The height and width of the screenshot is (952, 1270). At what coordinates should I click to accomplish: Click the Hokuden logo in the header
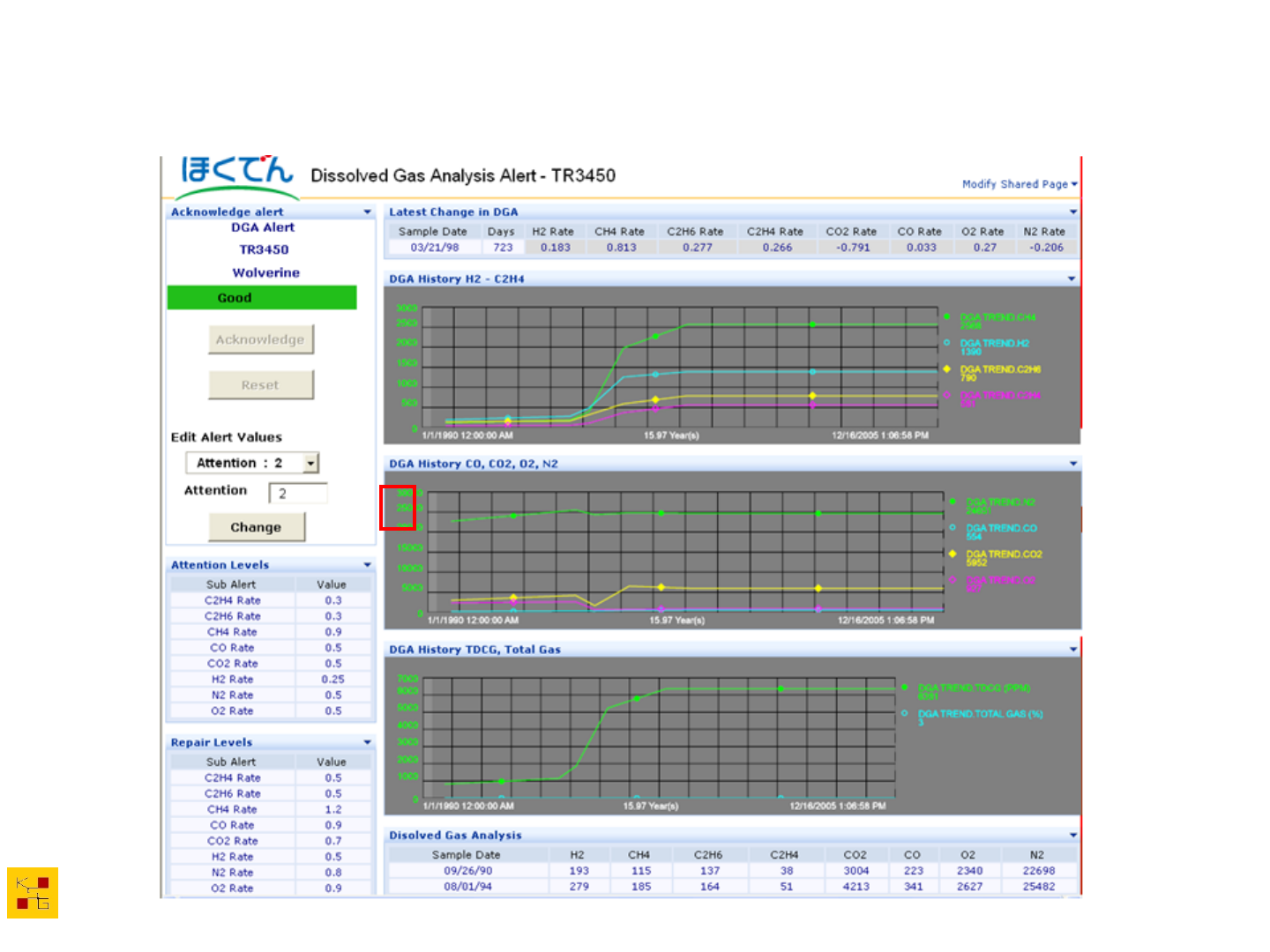click(x=236, y=176)
